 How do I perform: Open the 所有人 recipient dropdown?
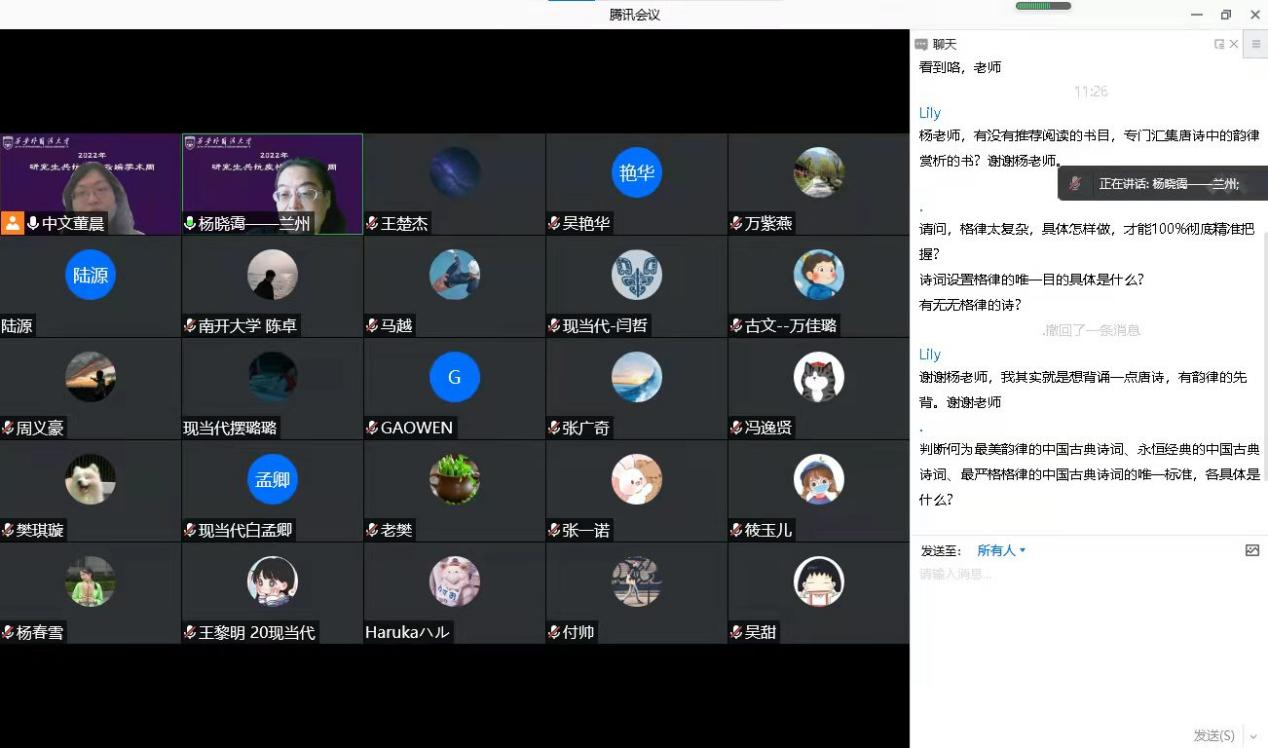(x=1001, y=550)
